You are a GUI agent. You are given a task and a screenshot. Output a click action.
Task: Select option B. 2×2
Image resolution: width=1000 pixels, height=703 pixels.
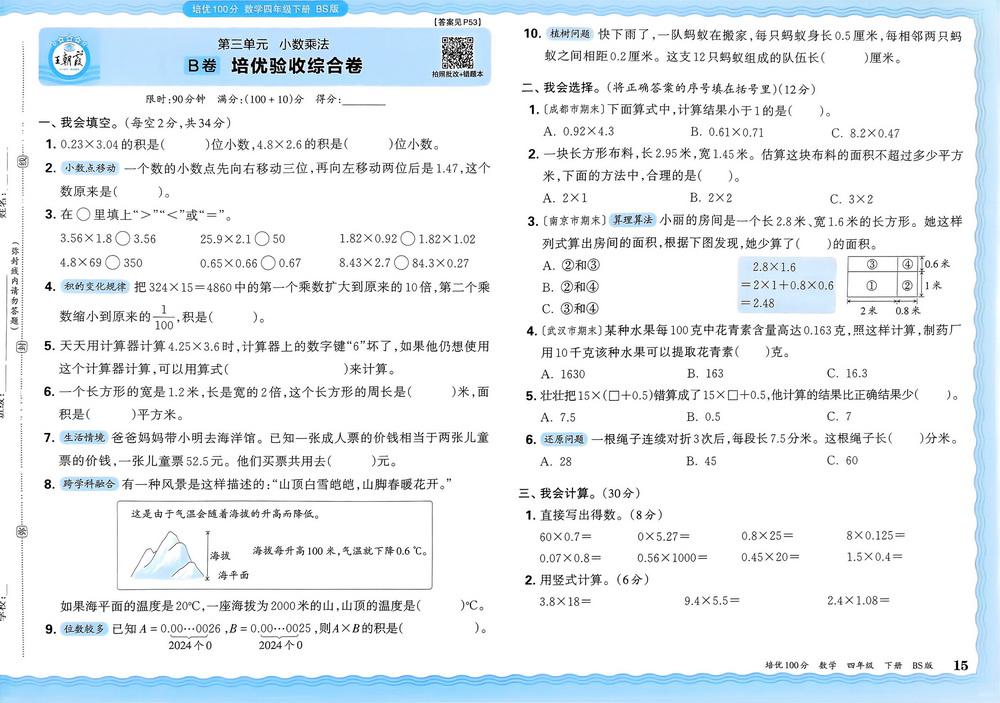710,198
